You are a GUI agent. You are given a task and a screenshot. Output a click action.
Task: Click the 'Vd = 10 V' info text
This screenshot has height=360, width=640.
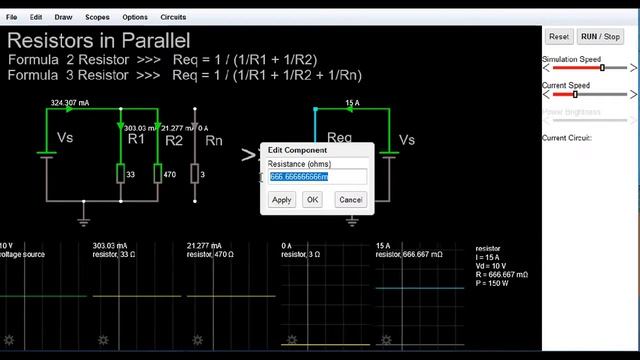tap(491, 266)
